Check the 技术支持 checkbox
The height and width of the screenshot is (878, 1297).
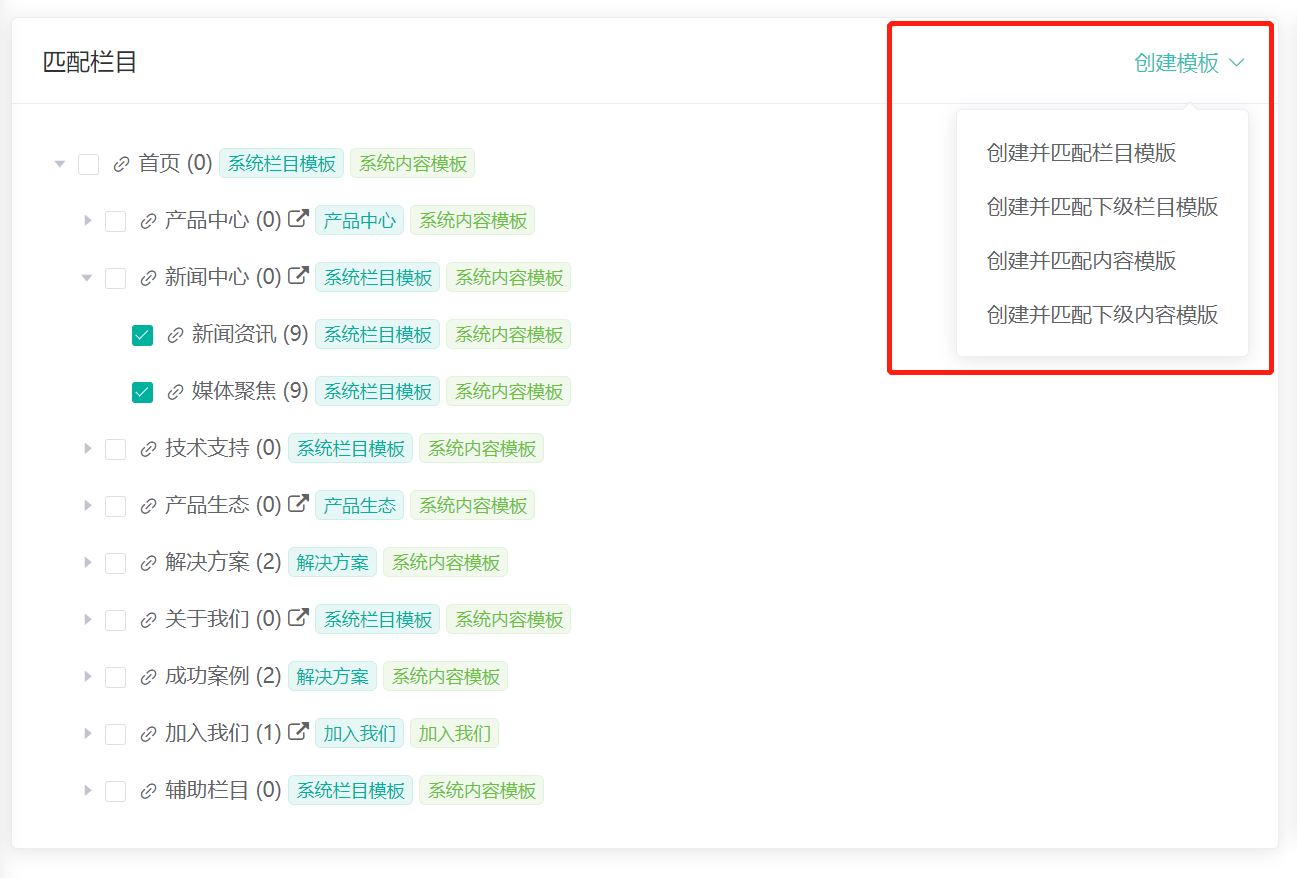point(116,449)
